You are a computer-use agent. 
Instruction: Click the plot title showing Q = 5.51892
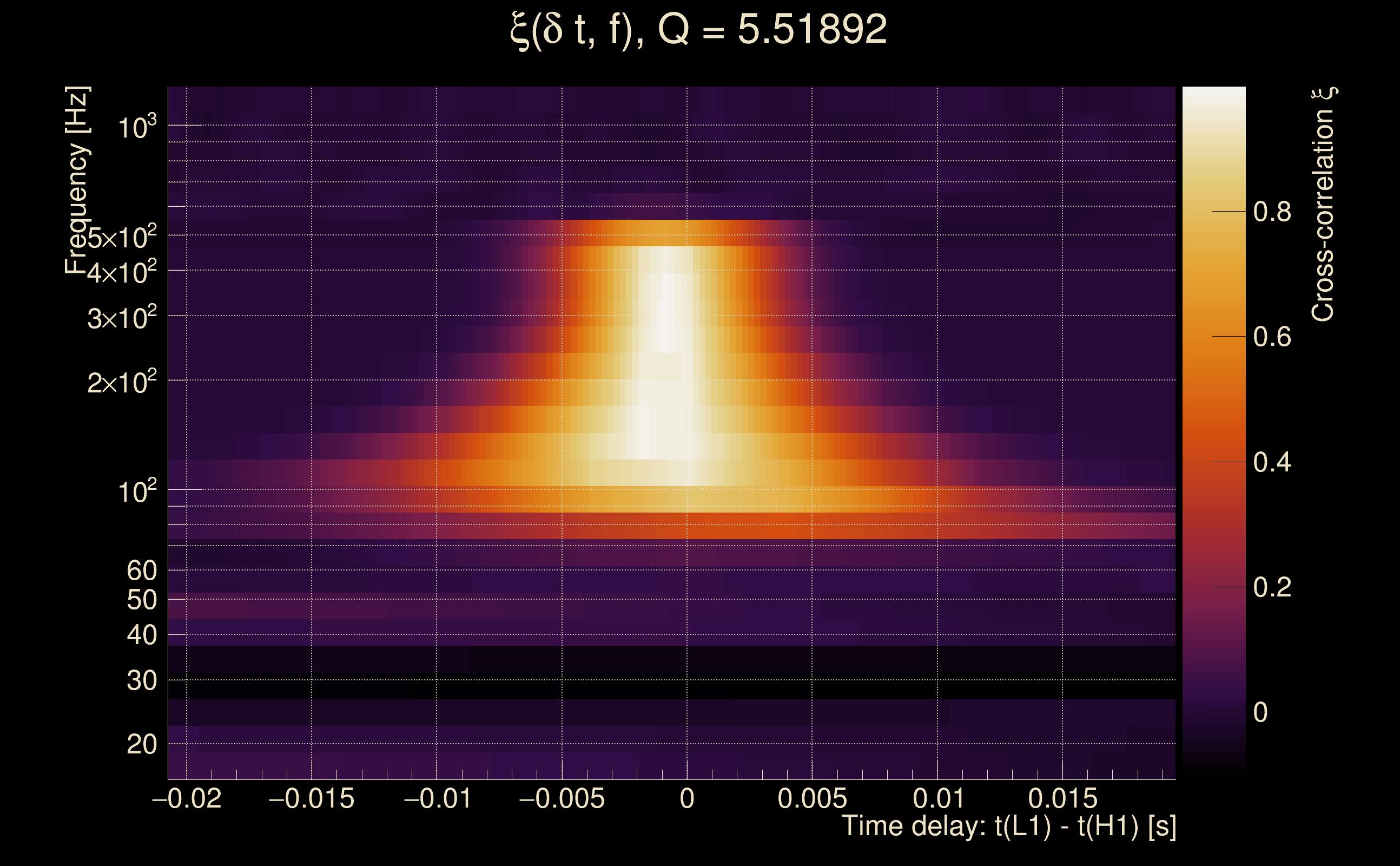click(x=698, y=30)
